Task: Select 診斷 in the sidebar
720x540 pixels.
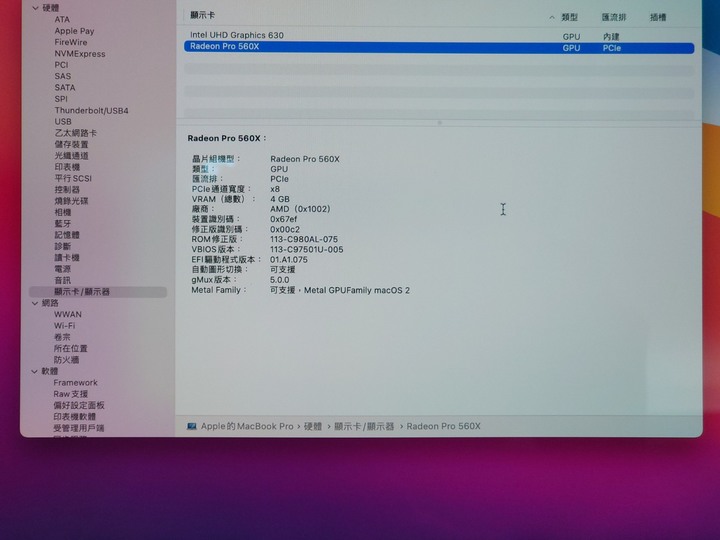Action: 63,246
